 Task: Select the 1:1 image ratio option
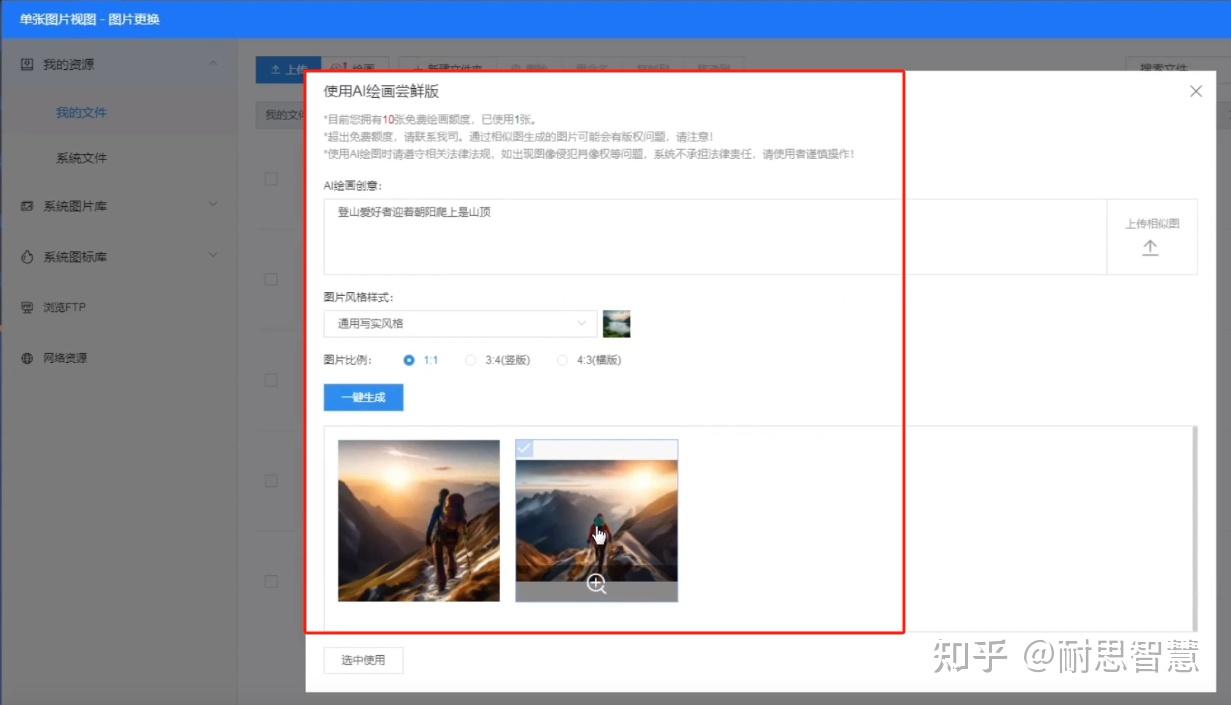tap(409, 360)
